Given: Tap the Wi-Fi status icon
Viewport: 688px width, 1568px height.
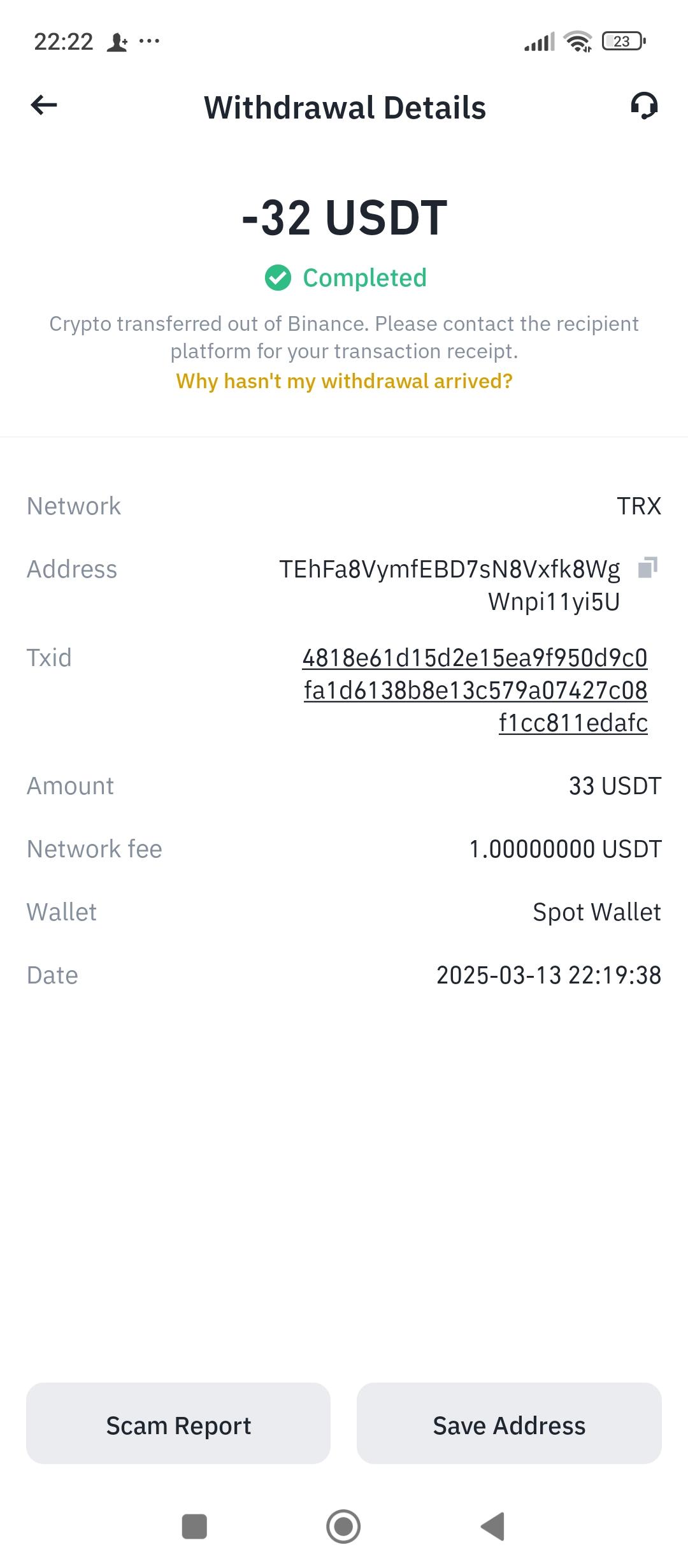Looking at the screenshot, I should [x=578, y=42].
